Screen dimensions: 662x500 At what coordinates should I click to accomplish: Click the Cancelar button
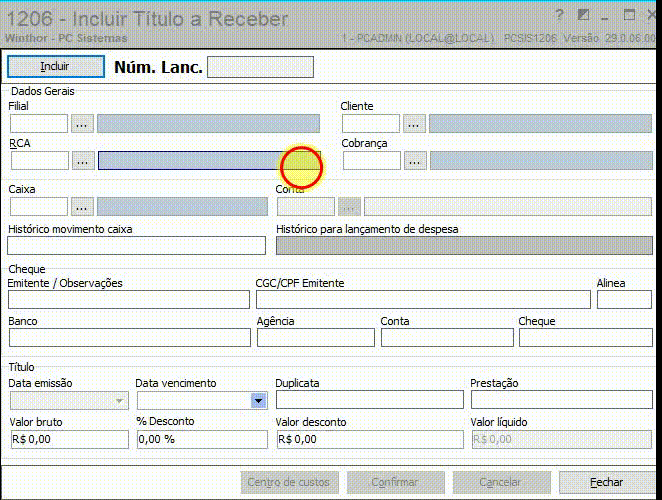tap(502, 482)
